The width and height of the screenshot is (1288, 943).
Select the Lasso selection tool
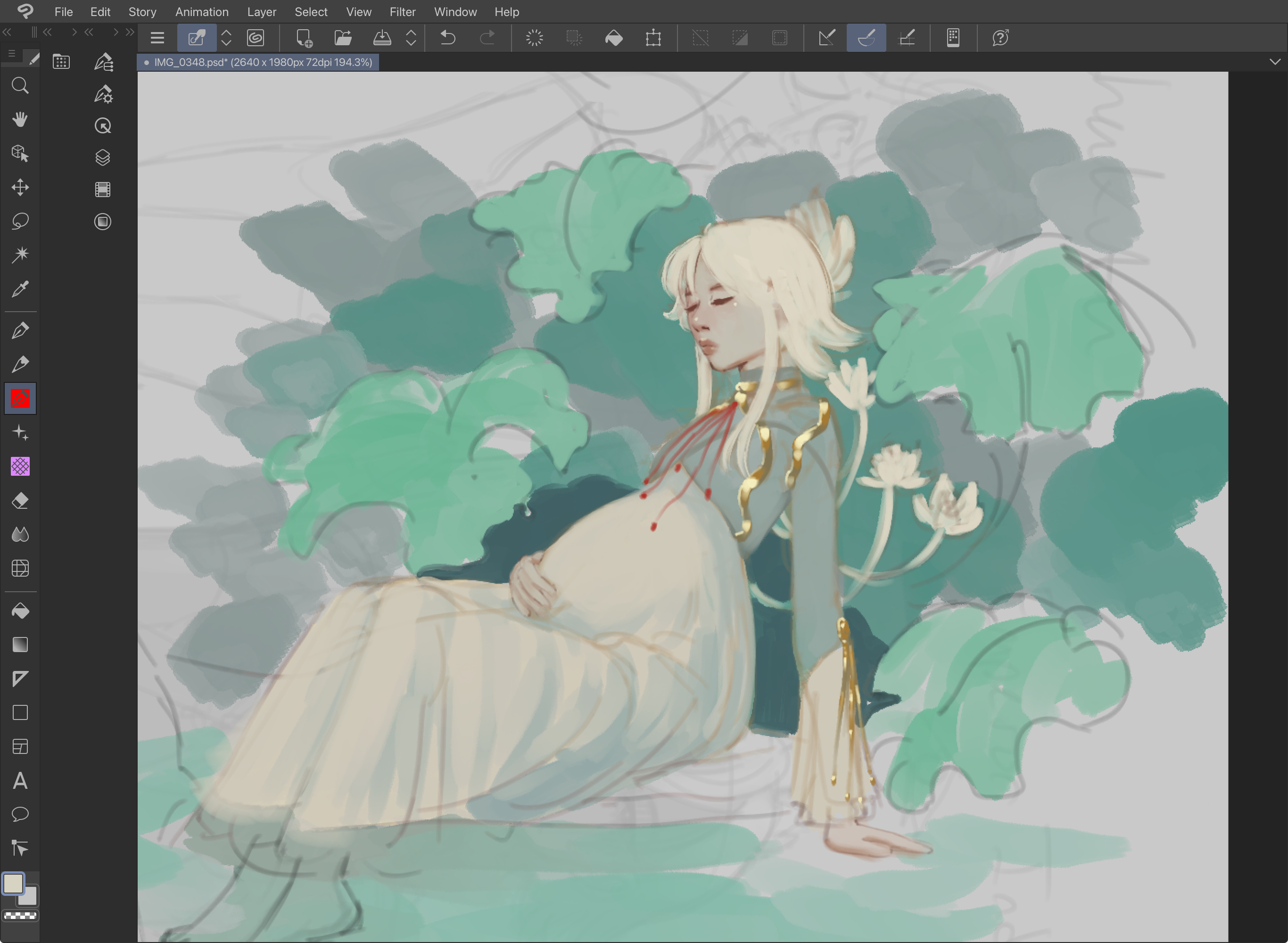[20, 221]
